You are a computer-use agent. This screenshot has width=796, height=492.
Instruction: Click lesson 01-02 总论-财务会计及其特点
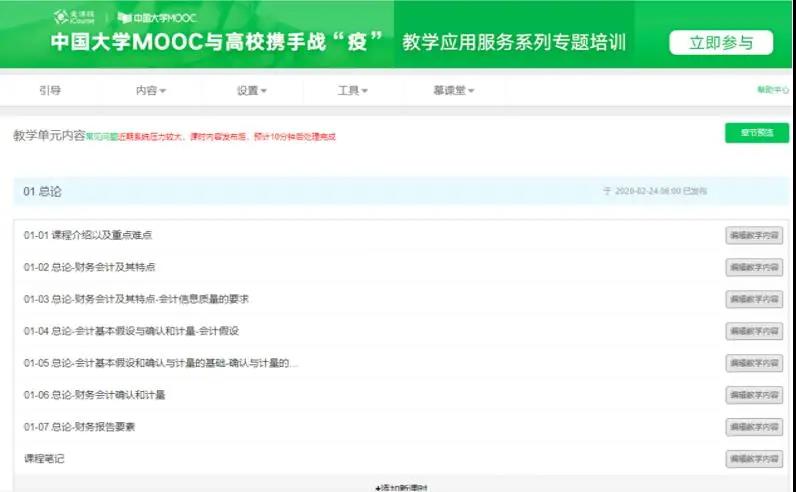pos(89,267)
